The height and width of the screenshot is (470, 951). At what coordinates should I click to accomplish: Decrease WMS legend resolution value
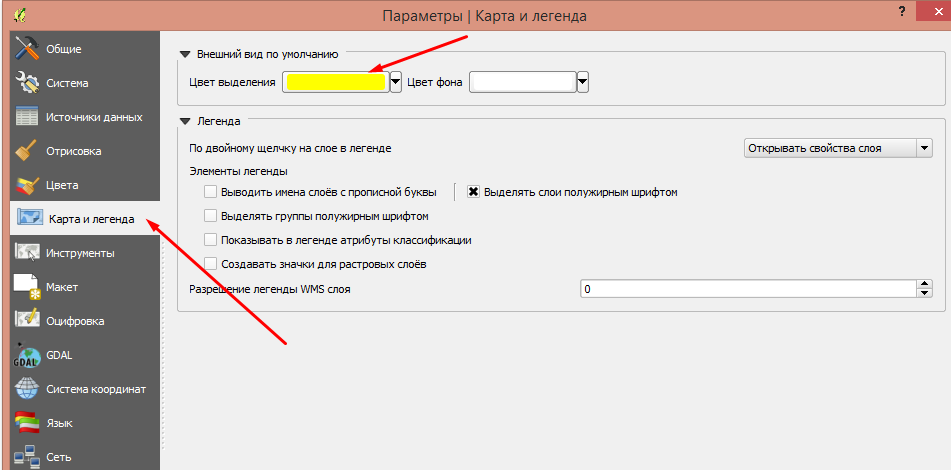coord(924,294)
